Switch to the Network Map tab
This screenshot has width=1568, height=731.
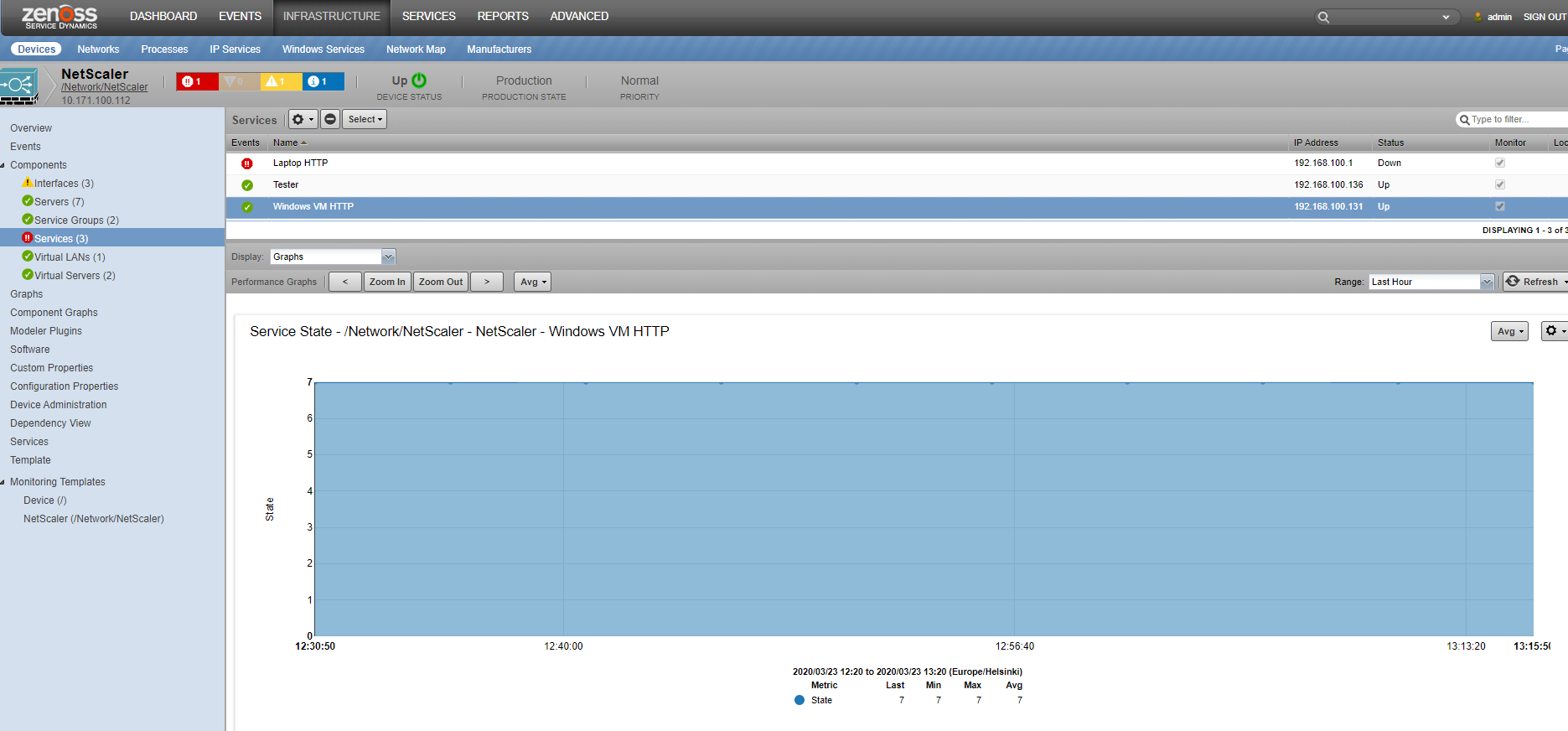coord(416,49)
